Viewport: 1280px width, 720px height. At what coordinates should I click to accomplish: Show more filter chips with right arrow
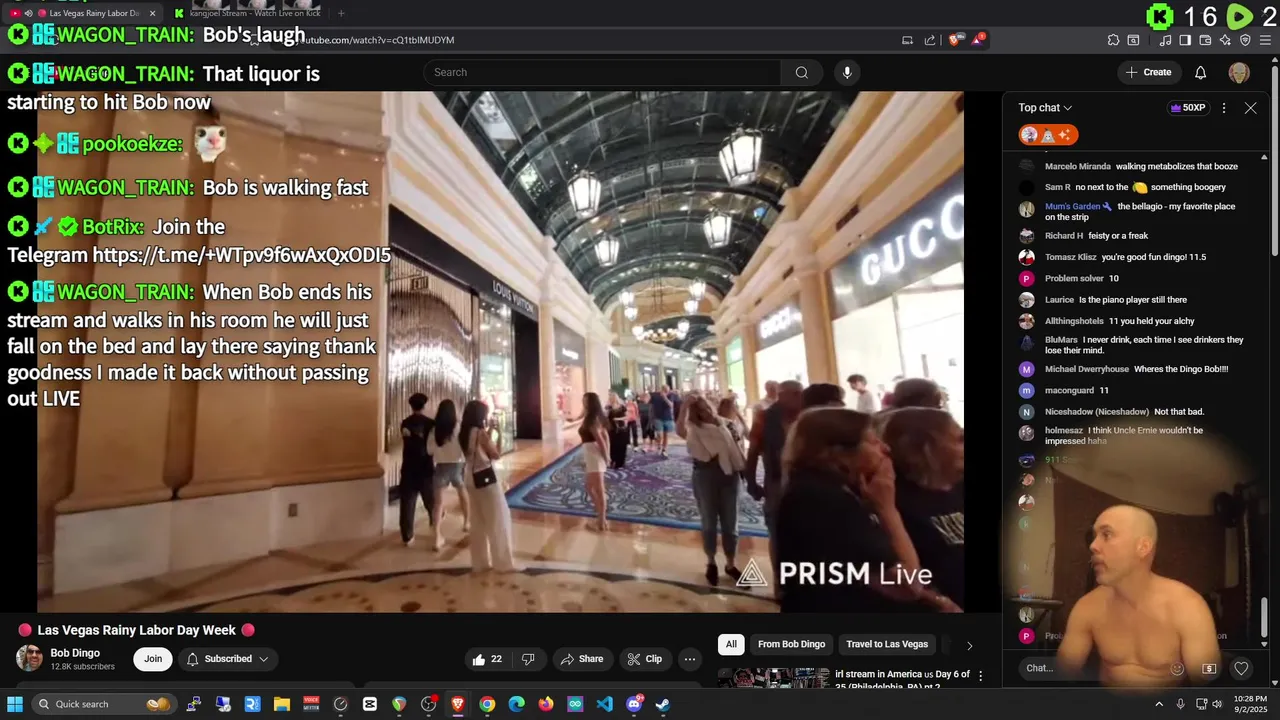point(969,645)
